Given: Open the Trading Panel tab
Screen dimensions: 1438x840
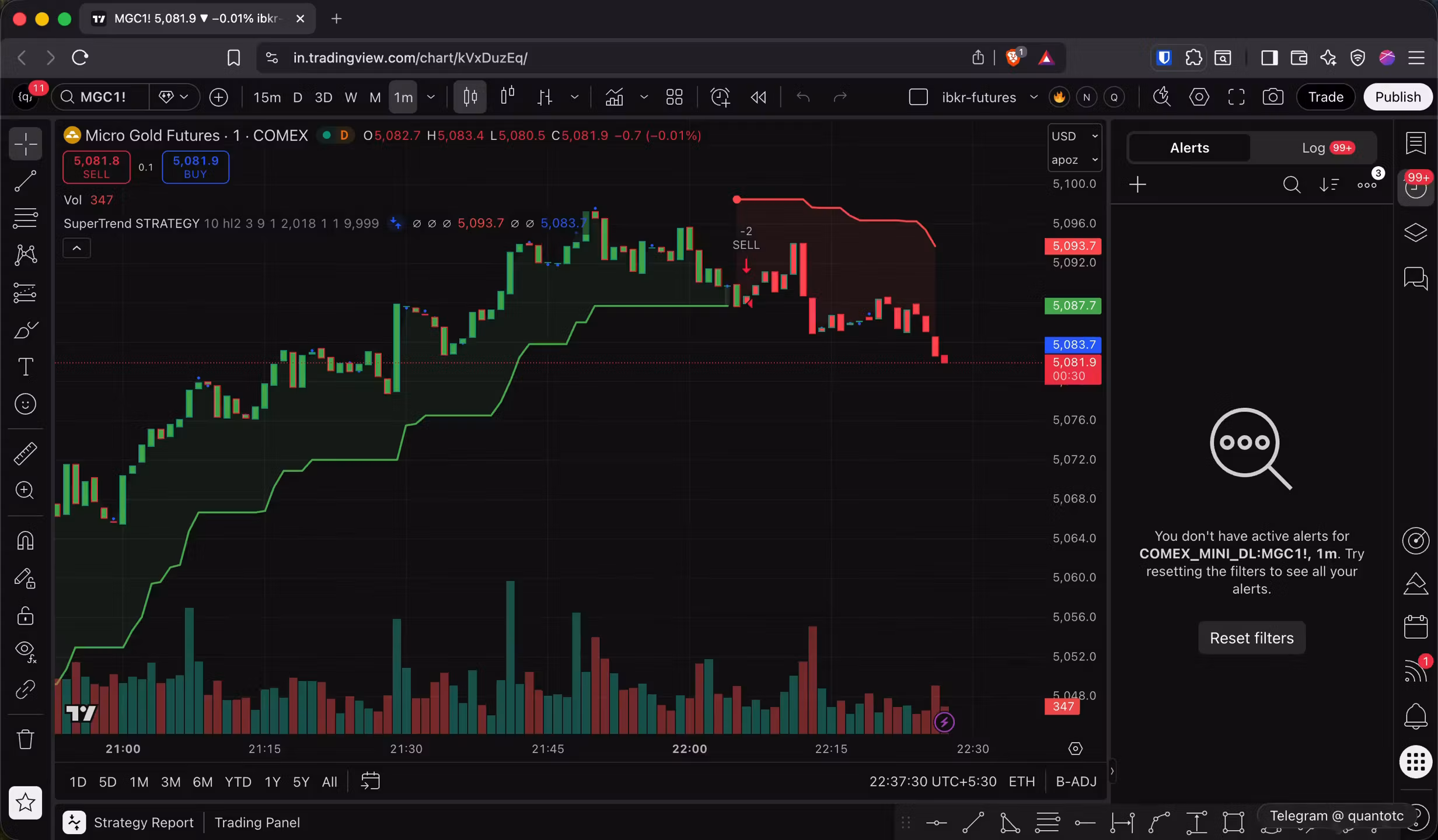Looking at the screenshot, I should click(x=257, y=822).
